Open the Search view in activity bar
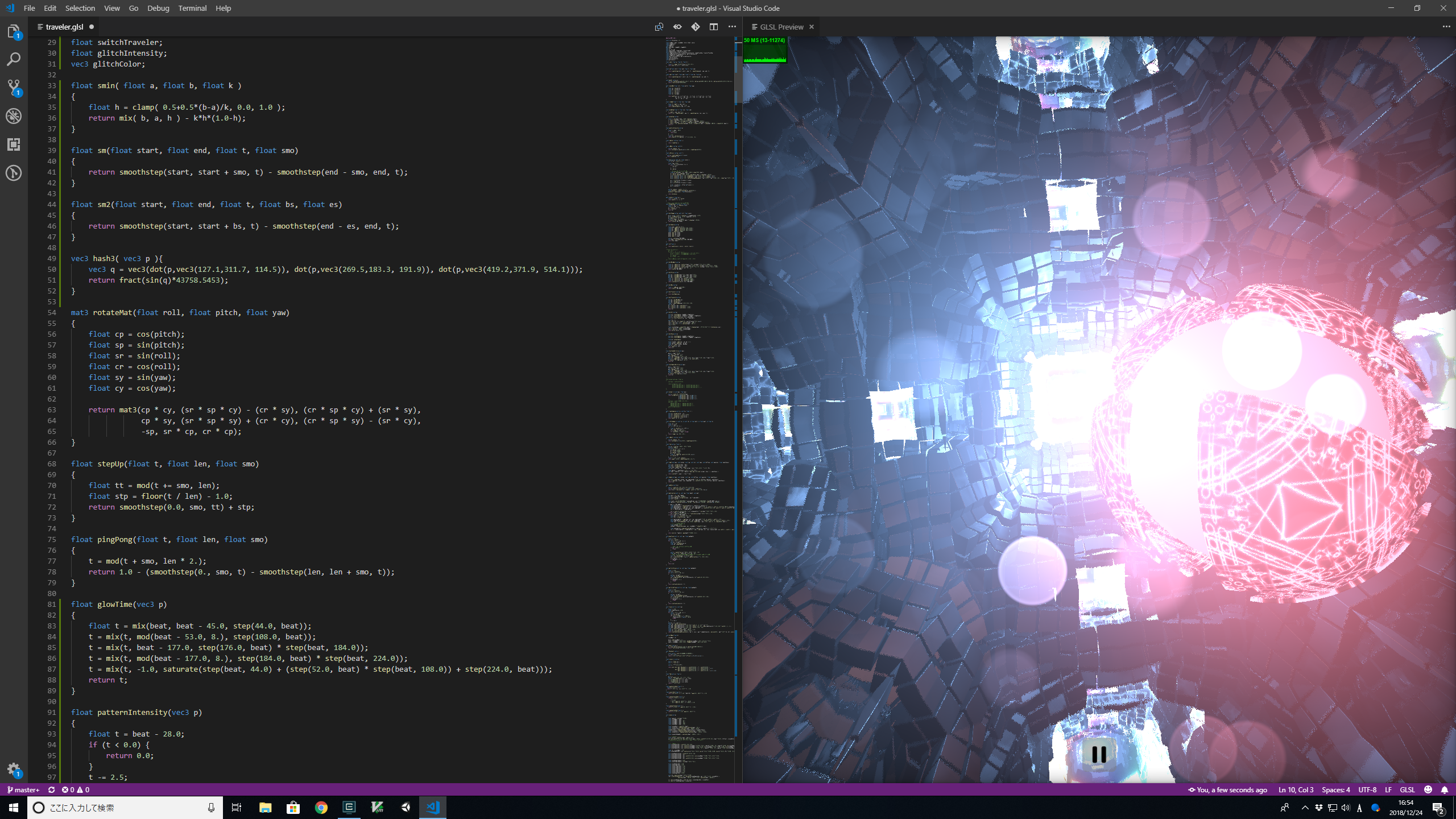The width and height of the screenshot is (1456, 819). click(x=14, y=59)
